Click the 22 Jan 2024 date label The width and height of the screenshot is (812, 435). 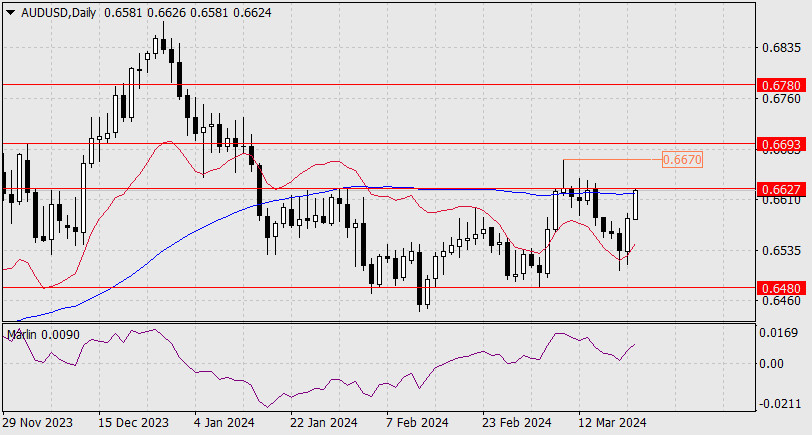tap(323, 423)
